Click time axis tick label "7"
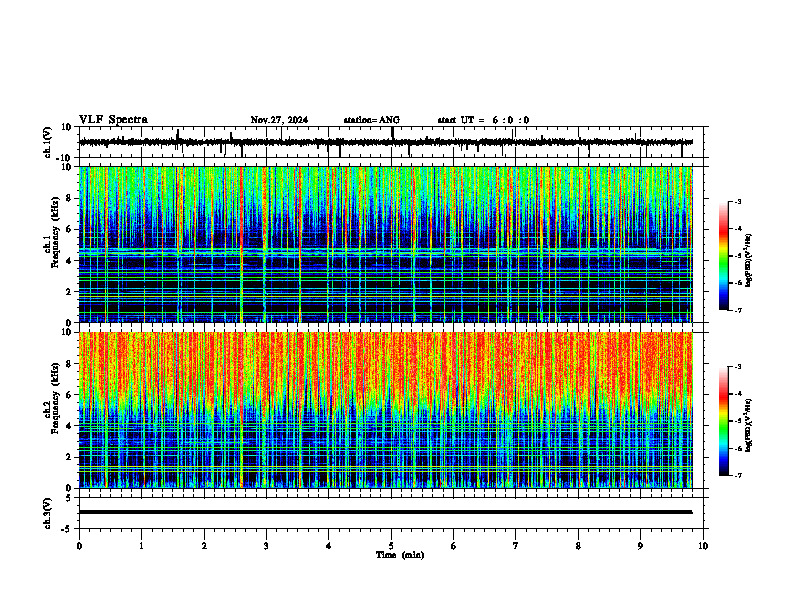The image size is (792, 612). (516, 546)
